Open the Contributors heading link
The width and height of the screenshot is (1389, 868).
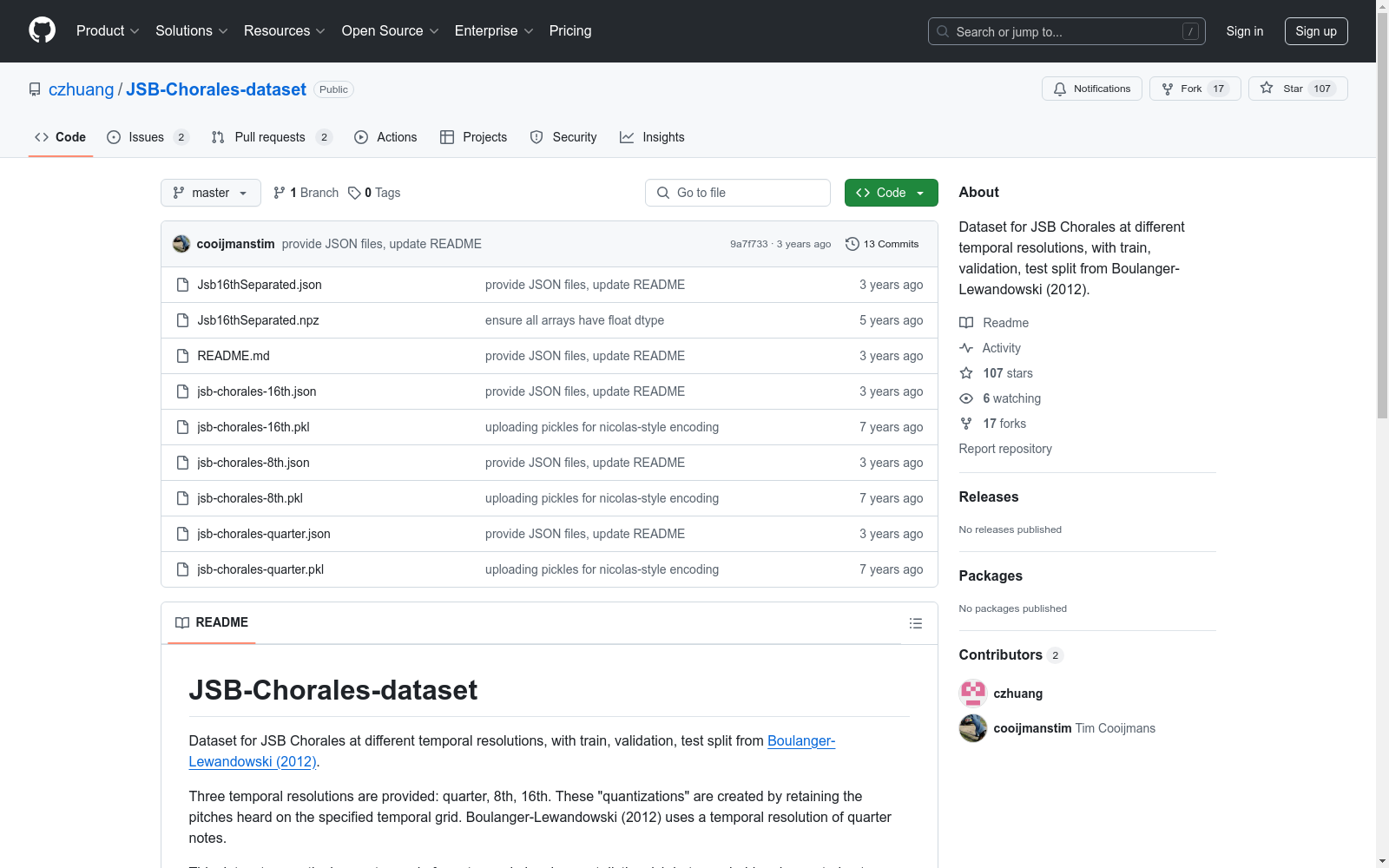point(1010,655)
